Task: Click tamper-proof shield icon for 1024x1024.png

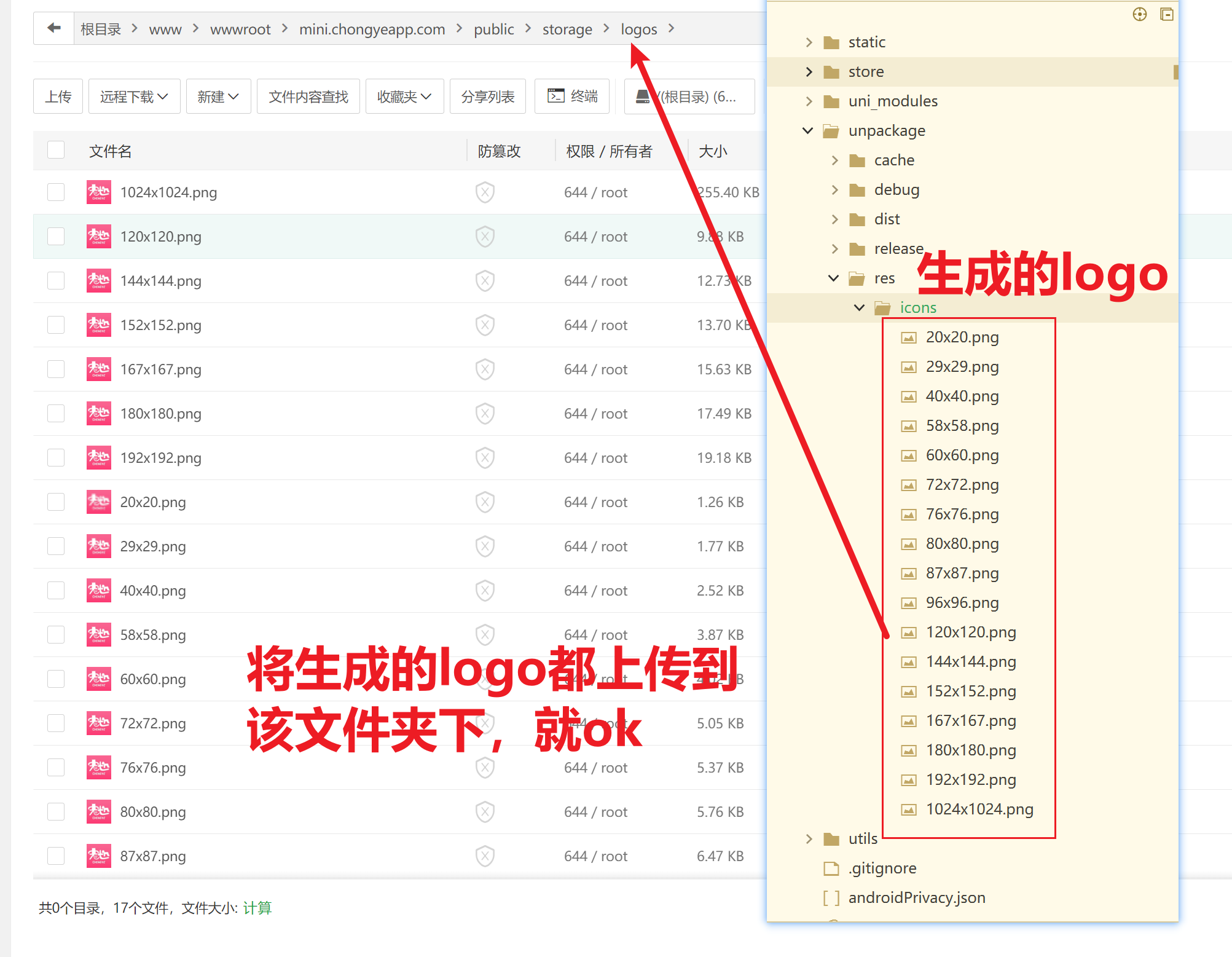Action: 485,192
